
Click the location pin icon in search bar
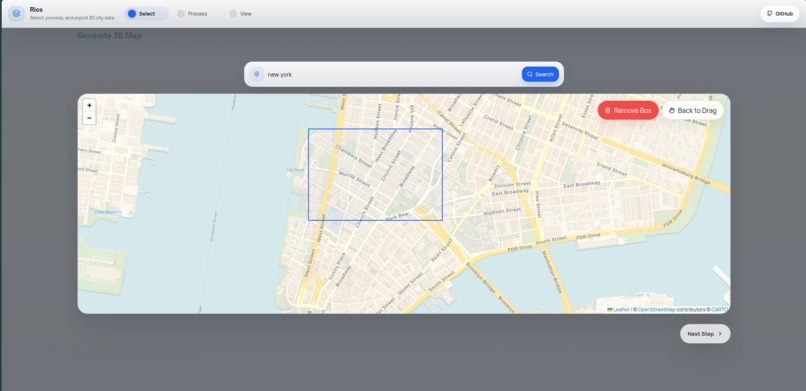click(257, 75)
